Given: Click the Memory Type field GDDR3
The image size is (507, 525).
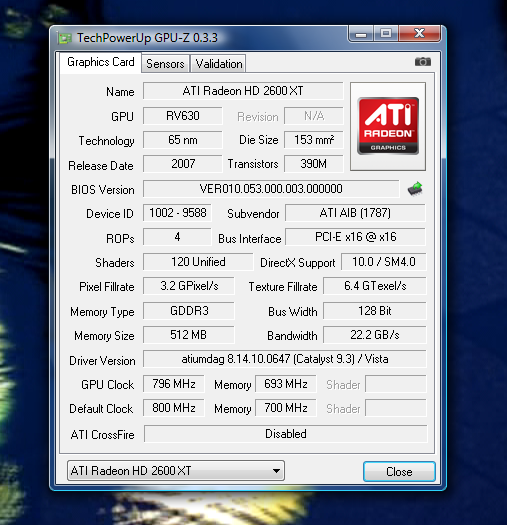Looking at the screenshot, I should pos(189,311).
